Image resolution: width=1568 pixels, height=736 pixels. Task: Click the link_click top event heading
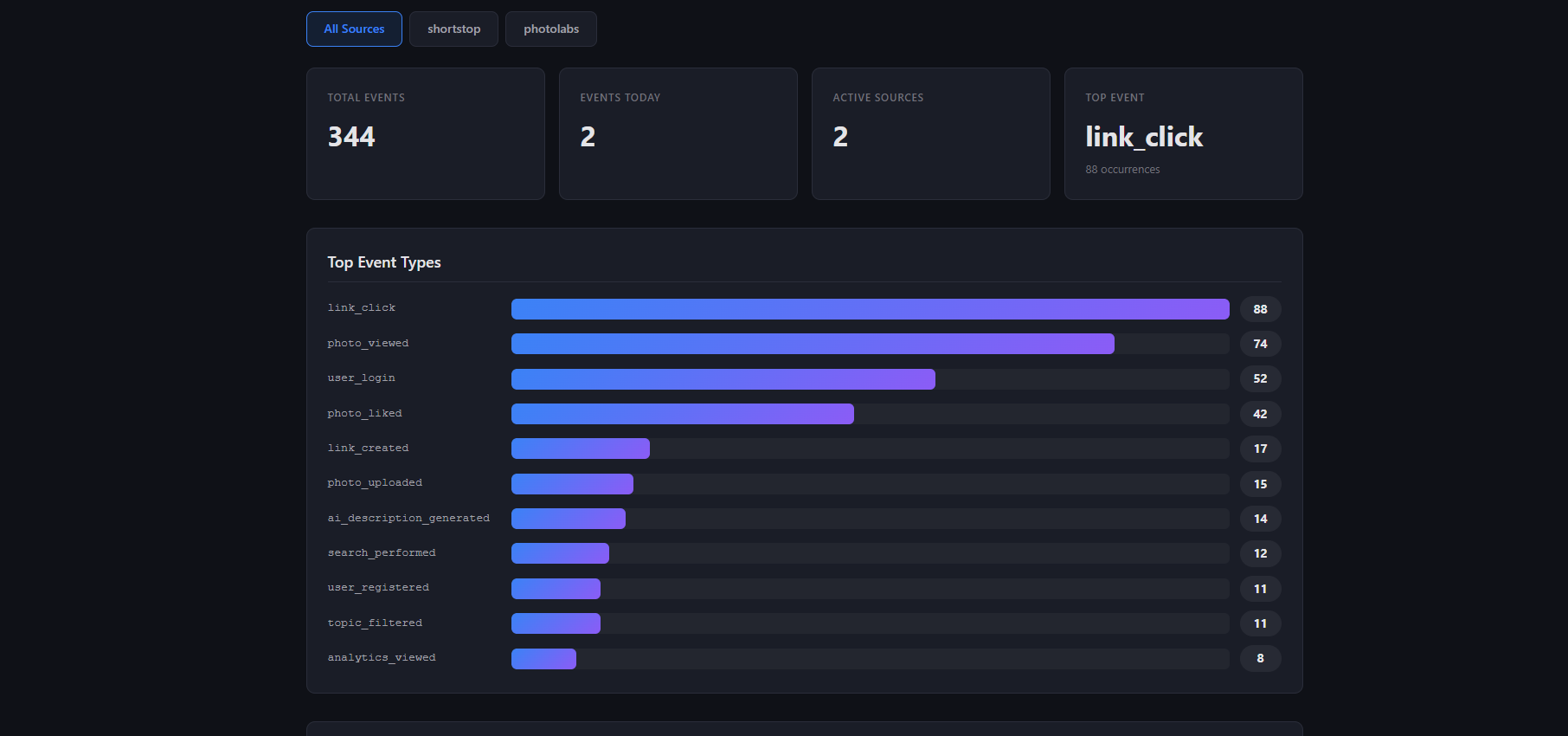(1144, 137)
